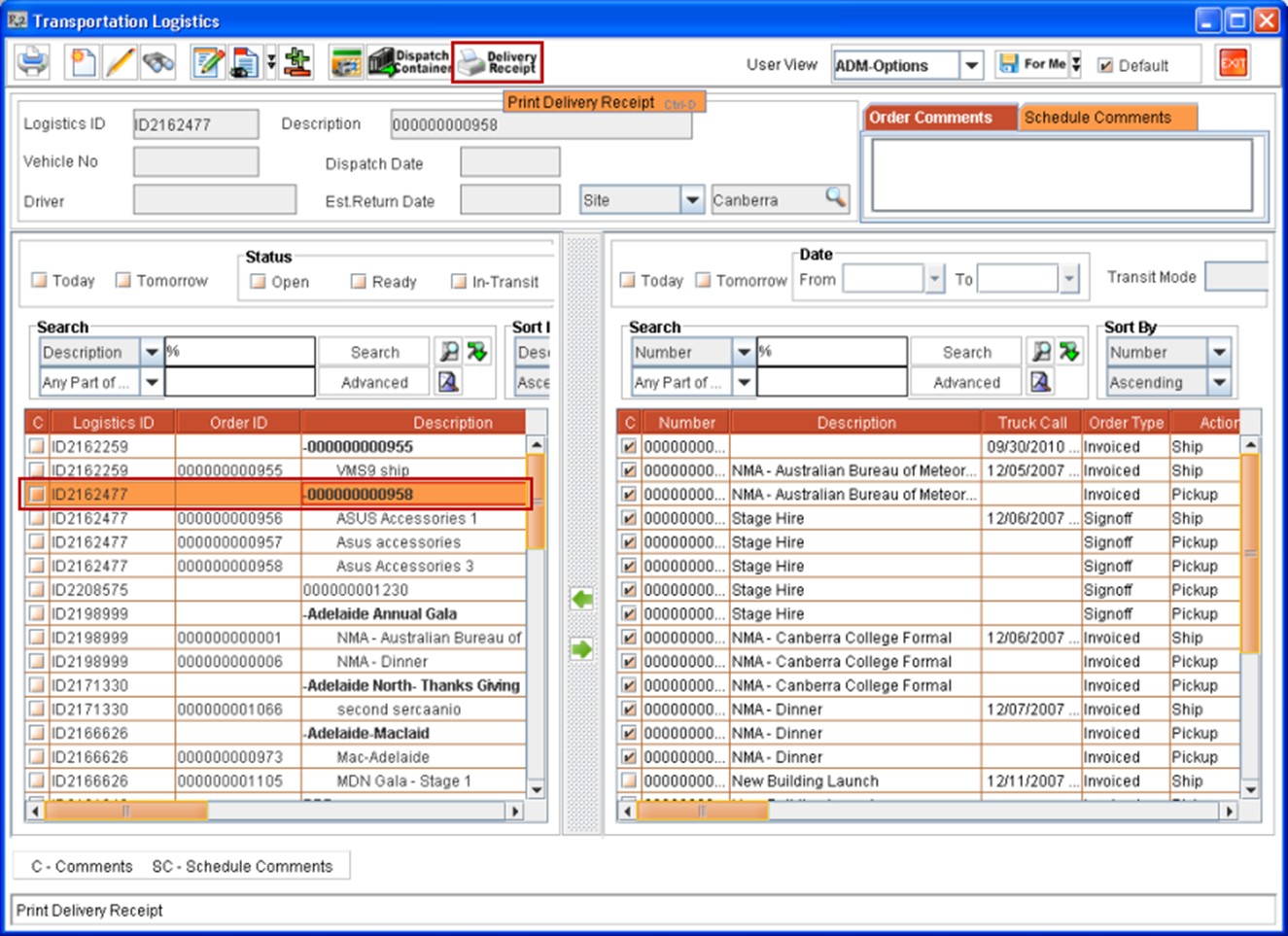Switch to Order Comments tab
This screenshot has height=936, width=1288.
click(x=940, y=118)
